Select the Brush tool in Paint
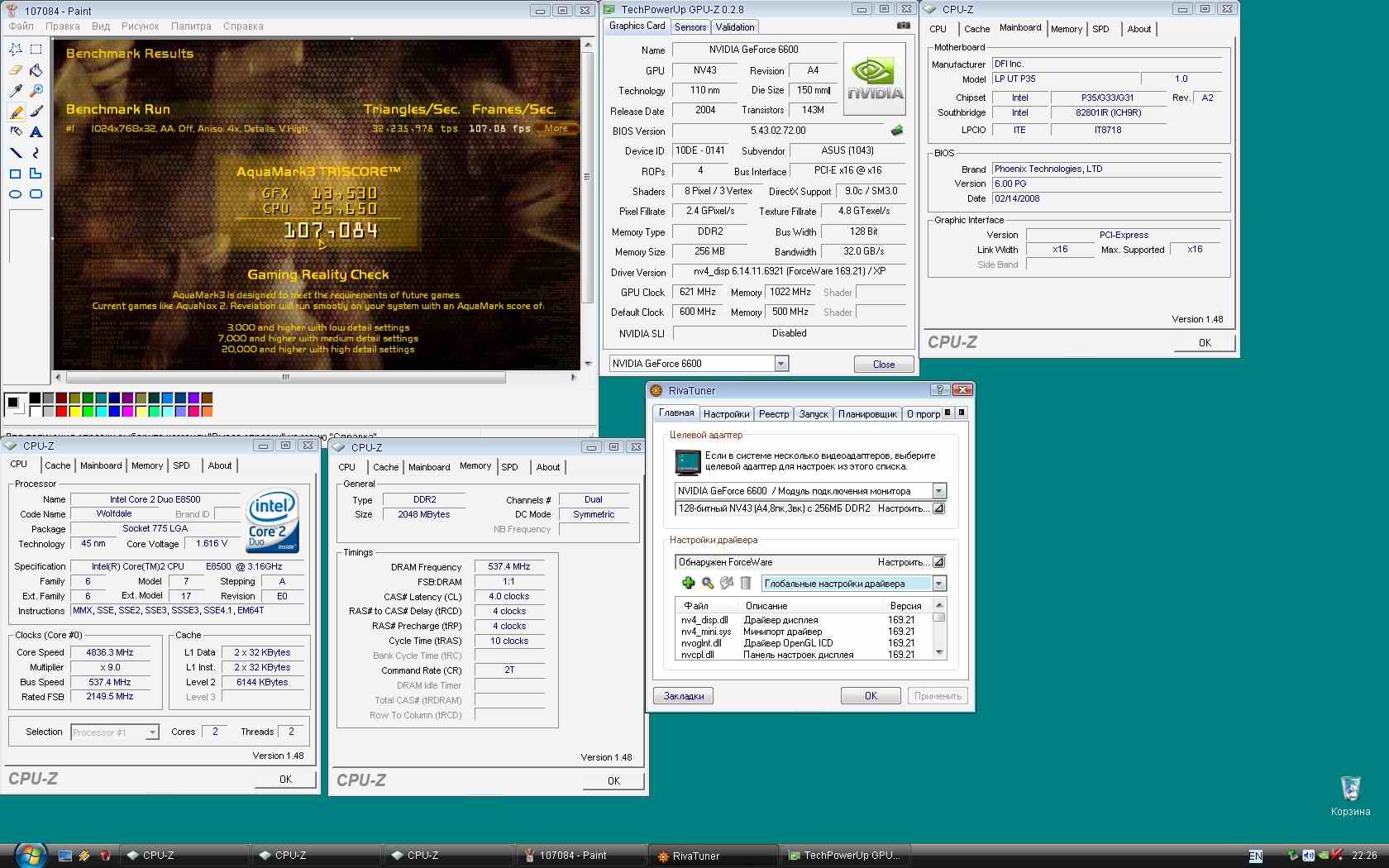Viewport: 1389px width, 868px height. [36, 112]
